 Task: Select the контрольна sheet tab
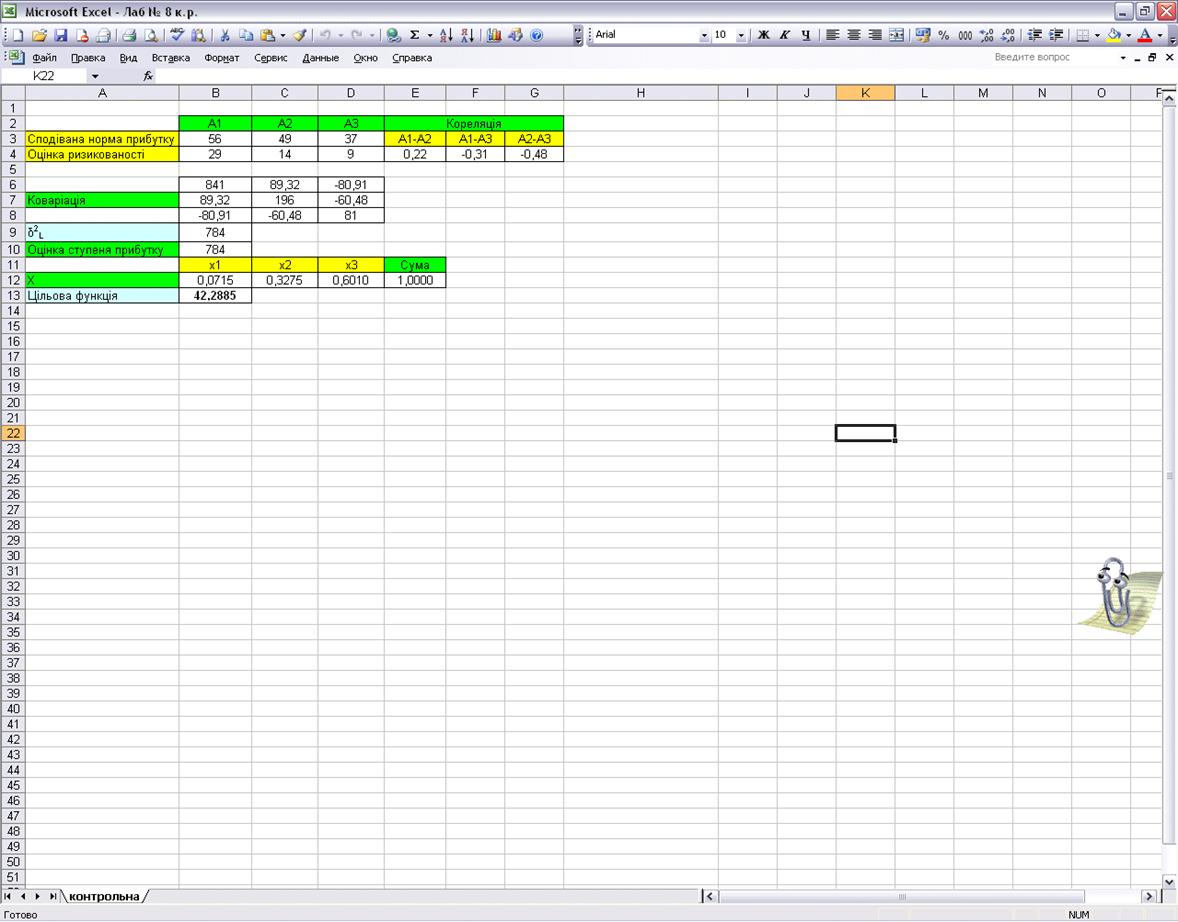pyautogui.click(x=104, y=896)
